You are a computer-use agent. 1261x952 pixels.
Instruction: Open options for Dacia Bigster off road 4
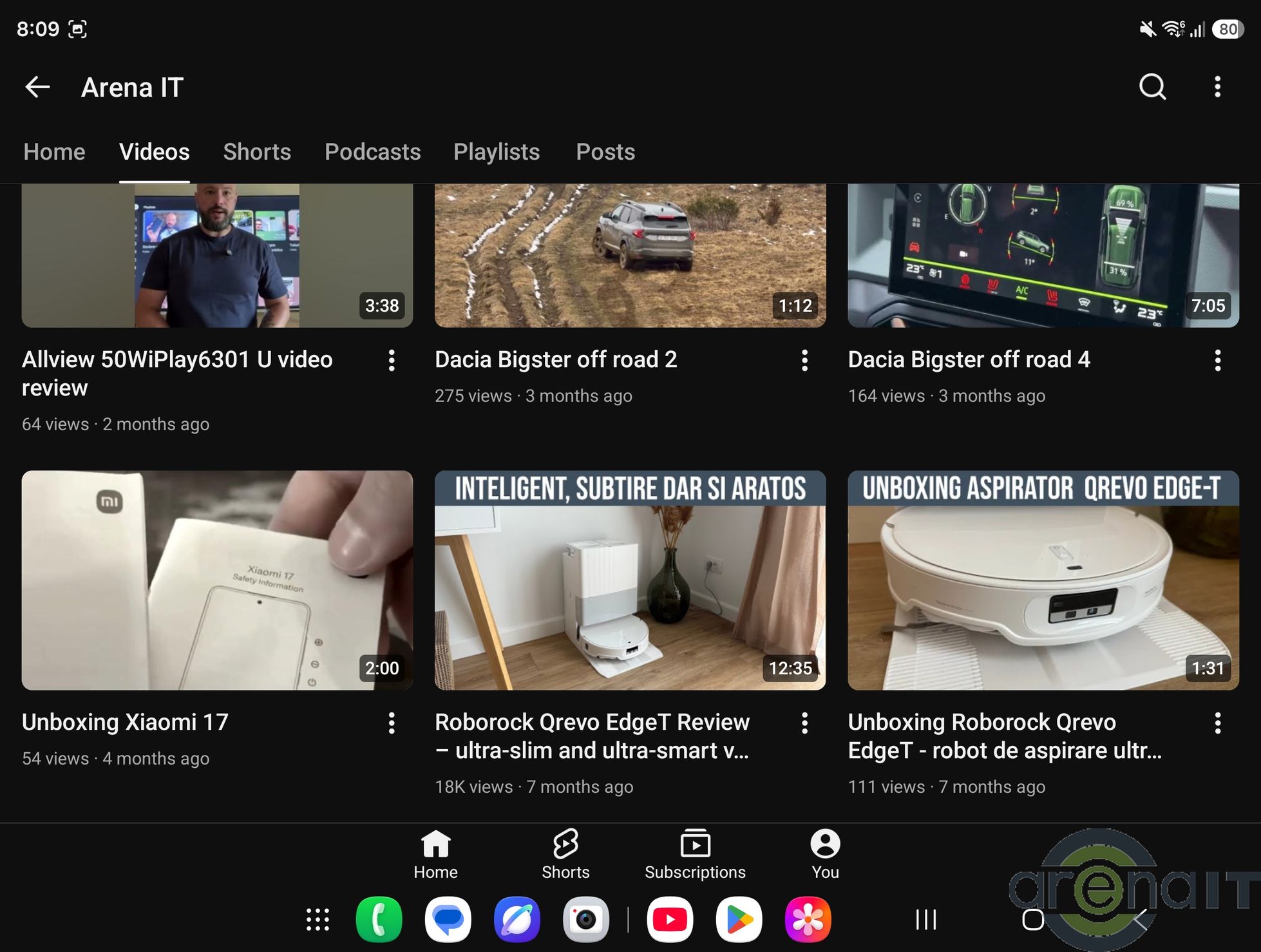1217,361
